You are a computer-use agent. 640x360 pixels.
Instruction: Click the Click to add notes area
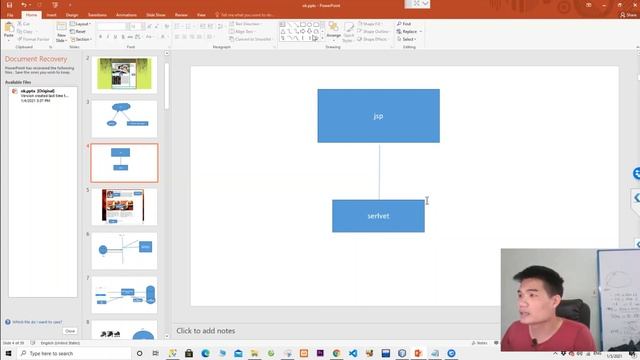click(x=206, y=331)
